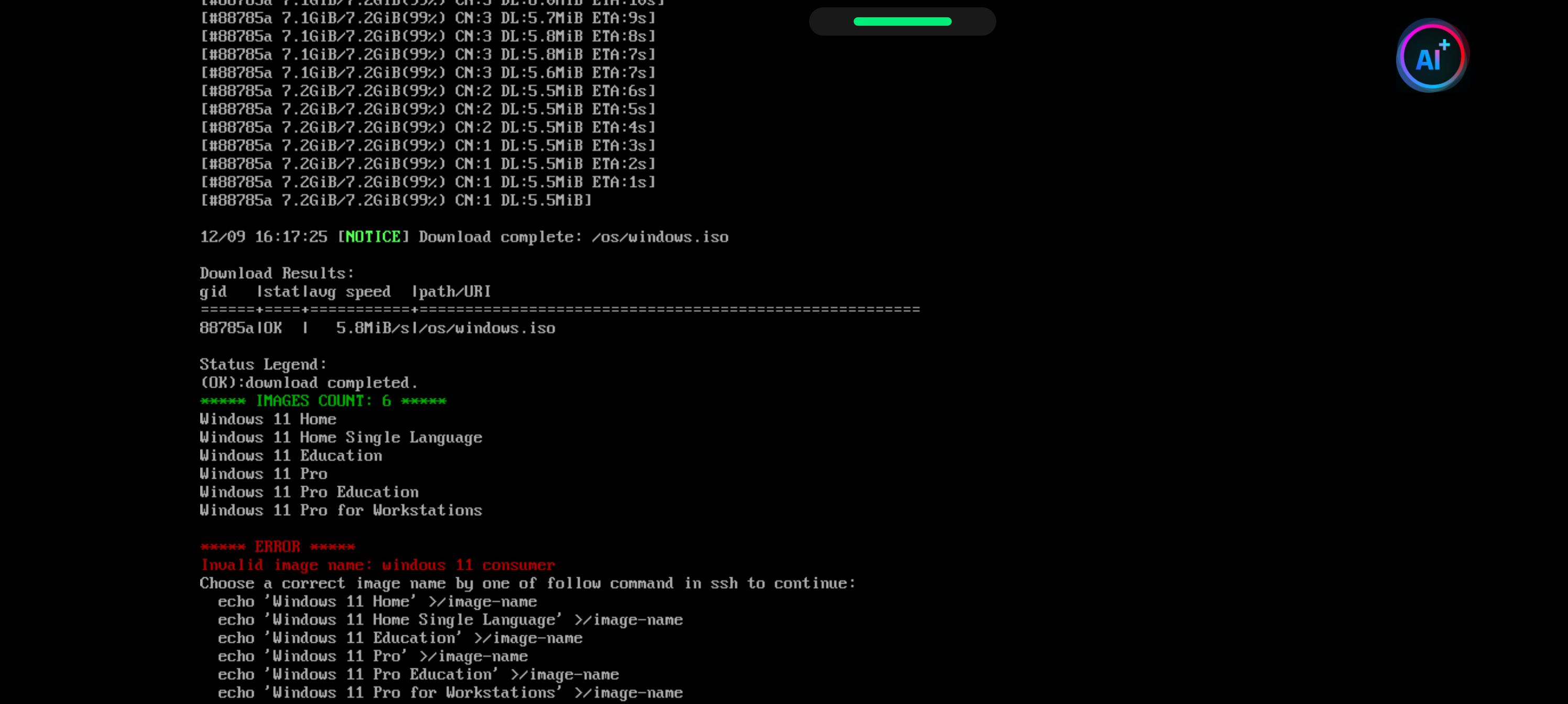1568x704 pixels.
Task: Click the Windows 11 Pro Education entry
Action: (309, 492)
